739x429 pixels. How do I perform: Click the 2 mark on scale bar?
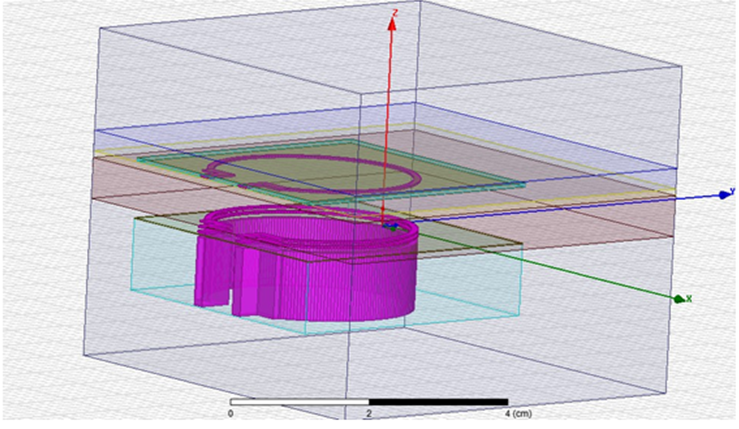(371, 412)
